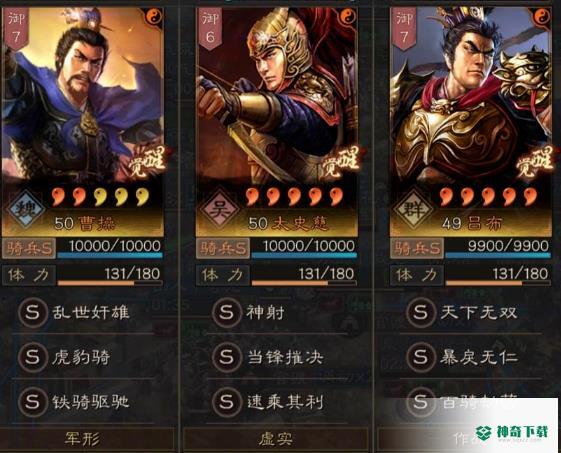Open the 虎豹骑 skill entry
Screen dimensions: 561x453
coord(82,357)
